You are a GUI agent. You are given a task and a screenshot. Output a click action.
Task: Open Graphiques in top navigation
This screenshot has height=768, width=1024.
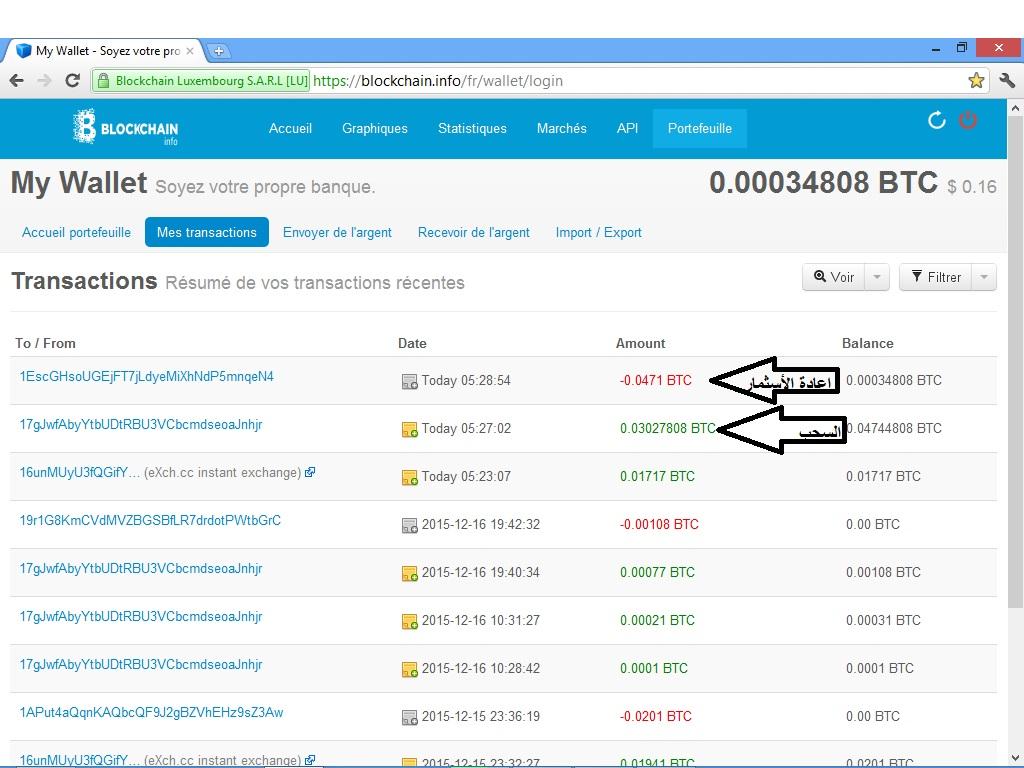tap(375, 128)
